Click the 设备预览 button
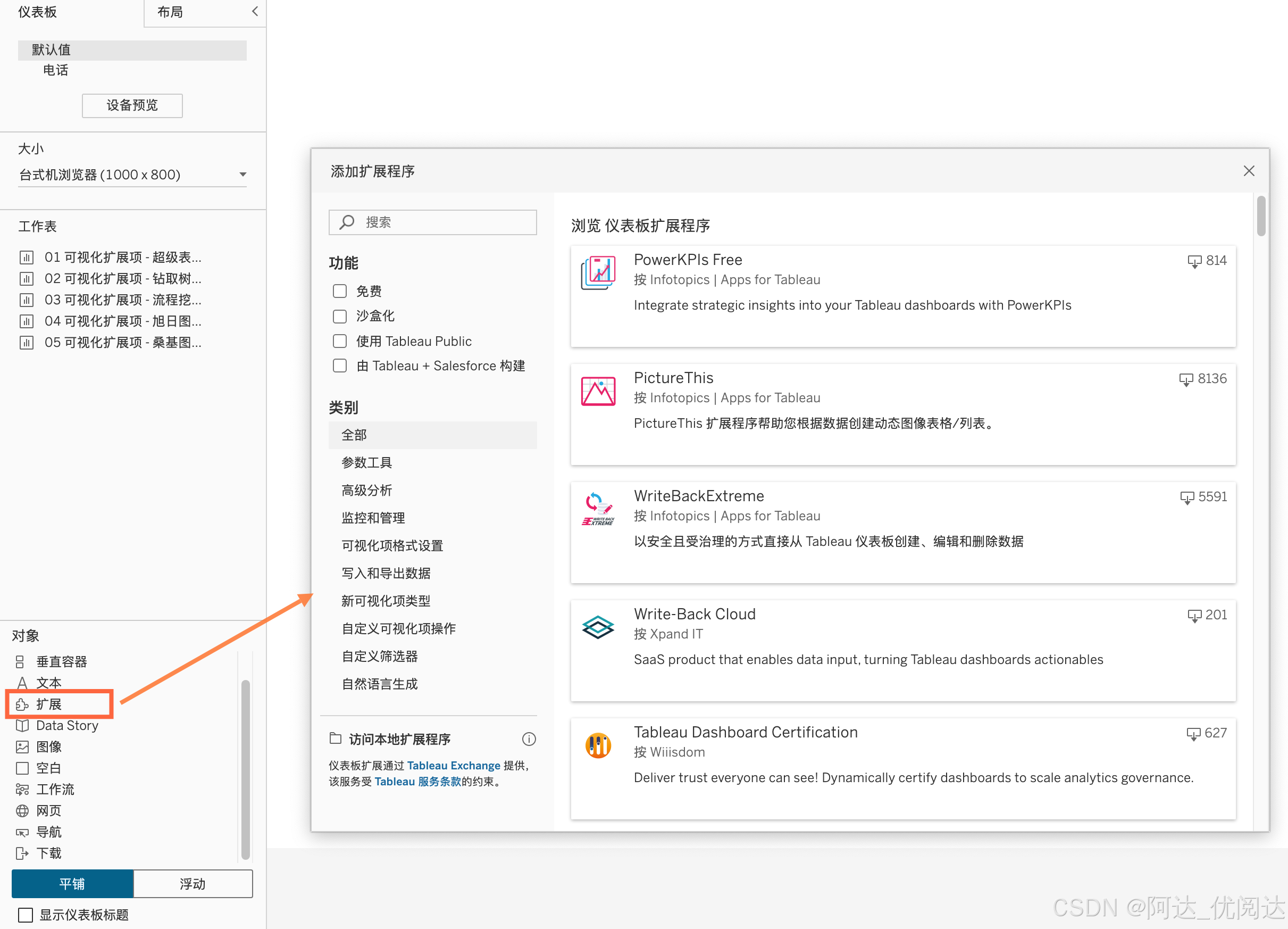Viewport: 1288px width, 929px height. tap(132, 106)
